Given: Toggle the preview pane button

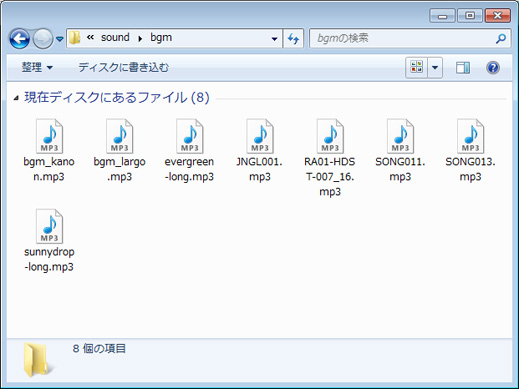Looking at the screenshot, I should pos(463,68).
